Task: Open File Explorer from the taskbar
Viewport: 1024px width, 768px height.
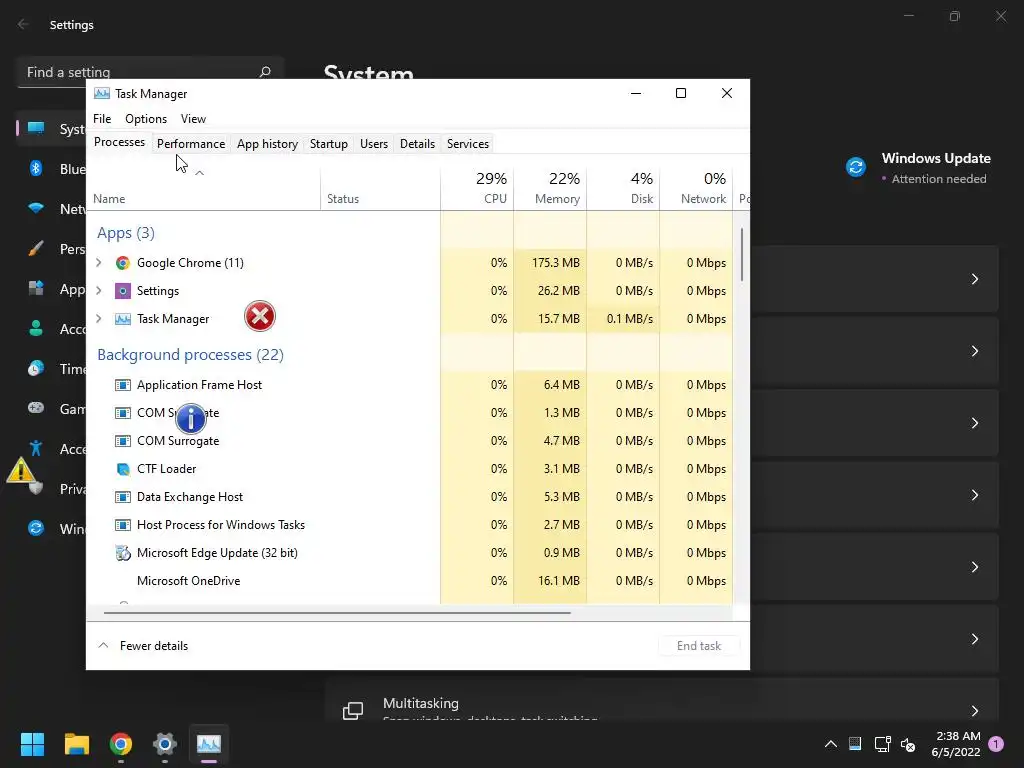Action: [x=76, y=744]
